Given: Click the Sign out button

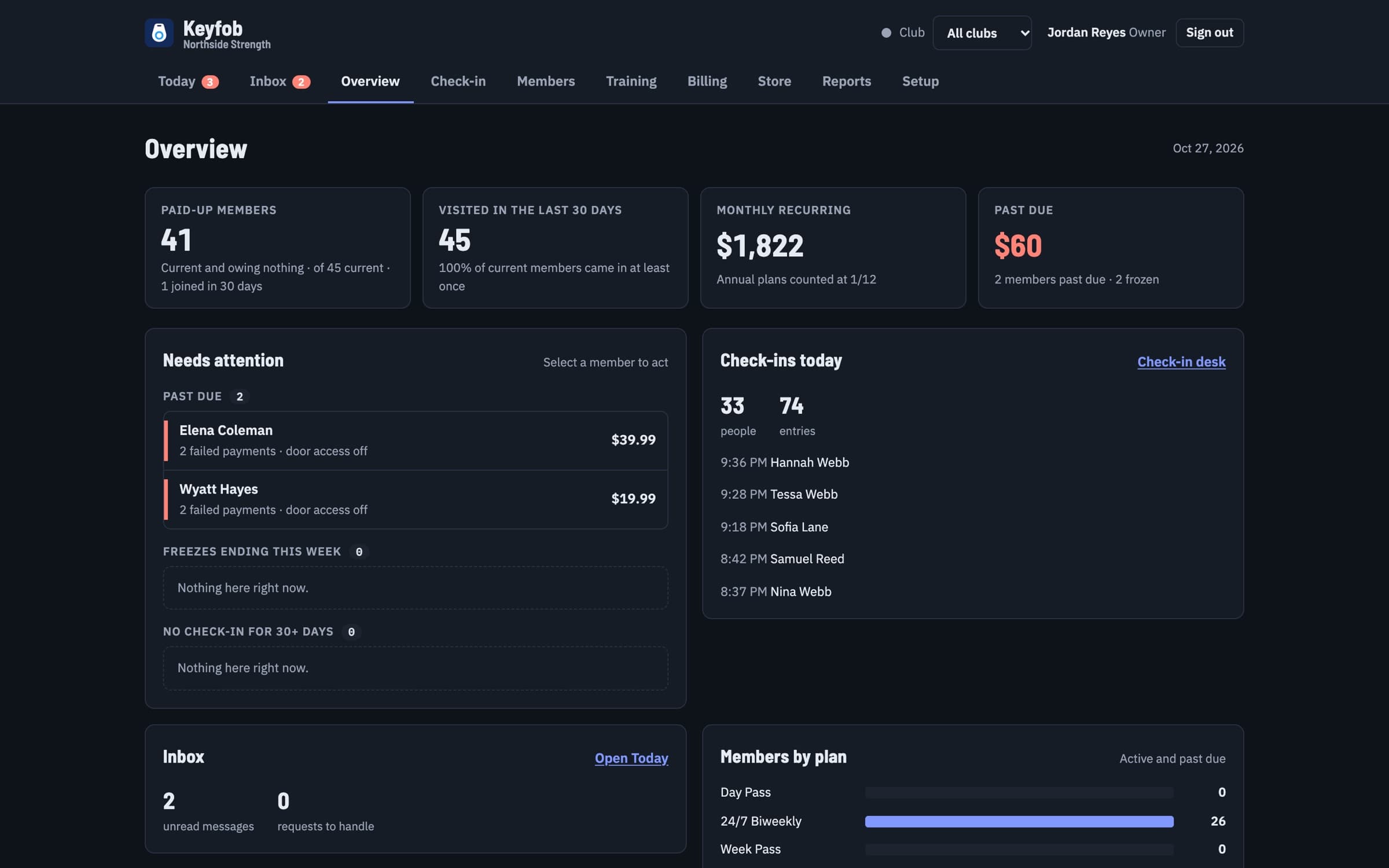Looking at the screenshot, I should (x=1210, y=32).
